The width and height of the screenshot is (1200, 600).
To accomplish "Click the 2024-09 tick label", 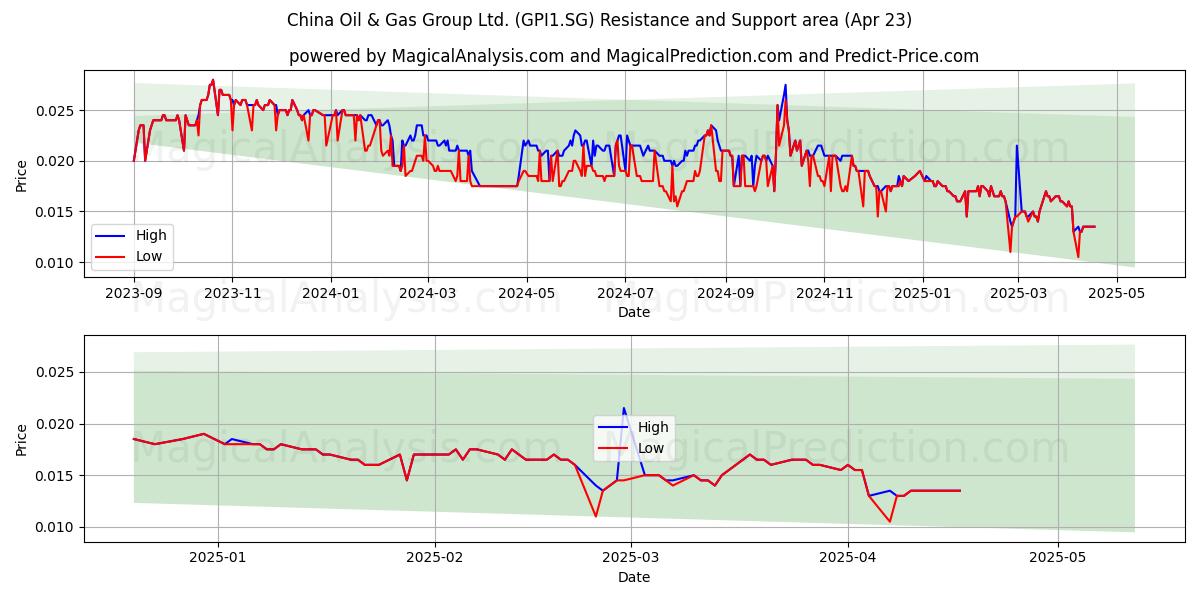I will (x=725, y=293).
